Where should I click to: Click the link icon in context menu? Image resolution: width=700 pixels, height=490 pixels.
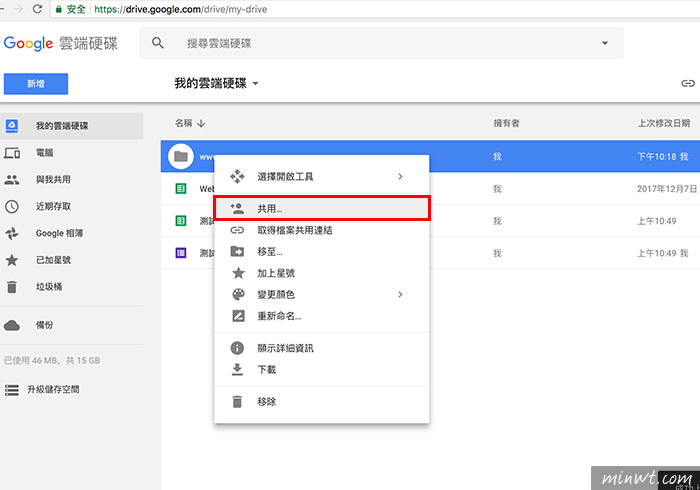(237, 230)
